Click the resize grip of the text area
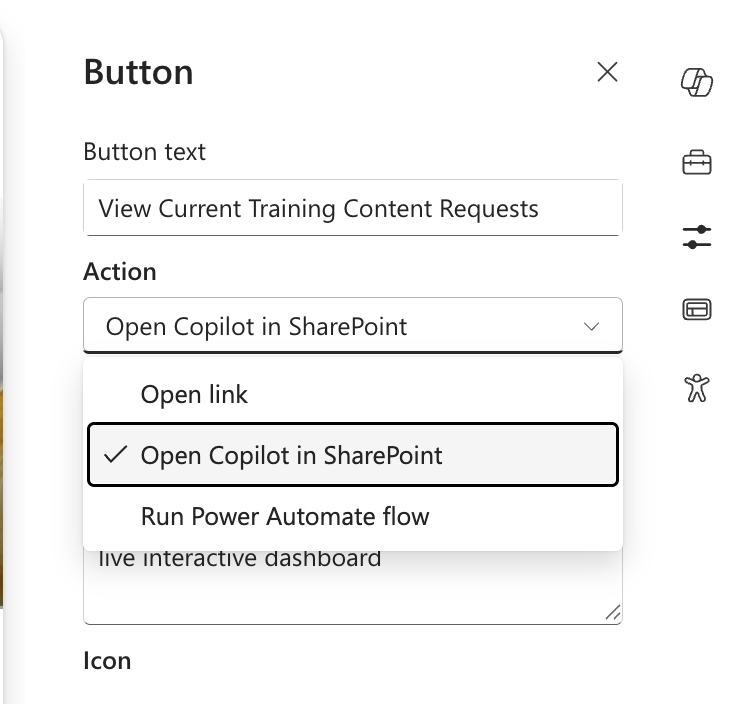The height and width of the screenshot is (704, 756). pos(612,613)
